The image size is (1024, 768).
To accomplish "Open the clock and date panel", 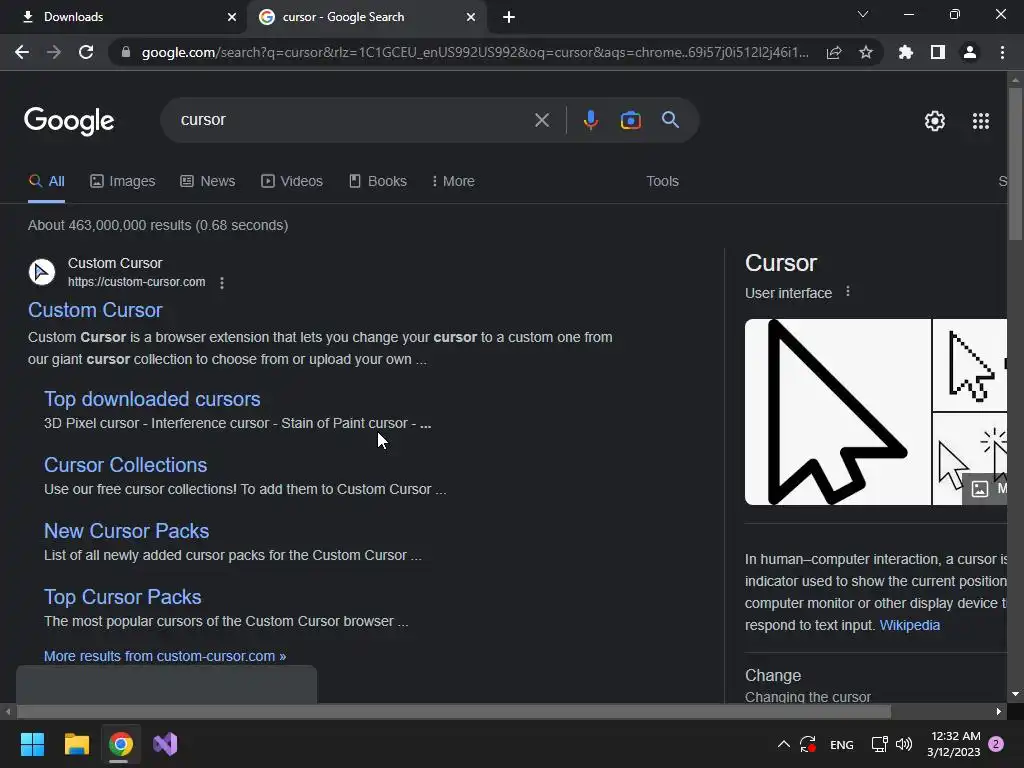I will (953, 744).
